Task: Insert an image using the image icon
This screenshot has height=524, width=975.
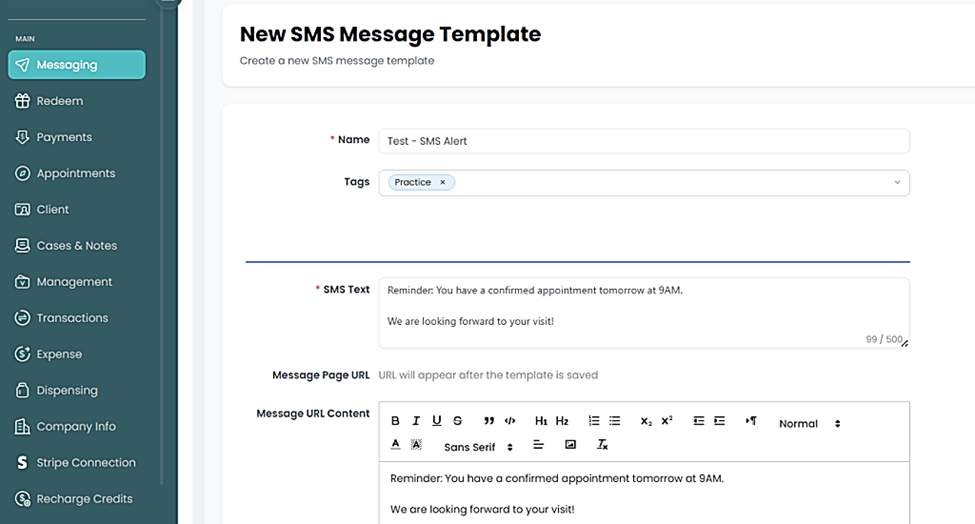Action: (x=570, y=445)
